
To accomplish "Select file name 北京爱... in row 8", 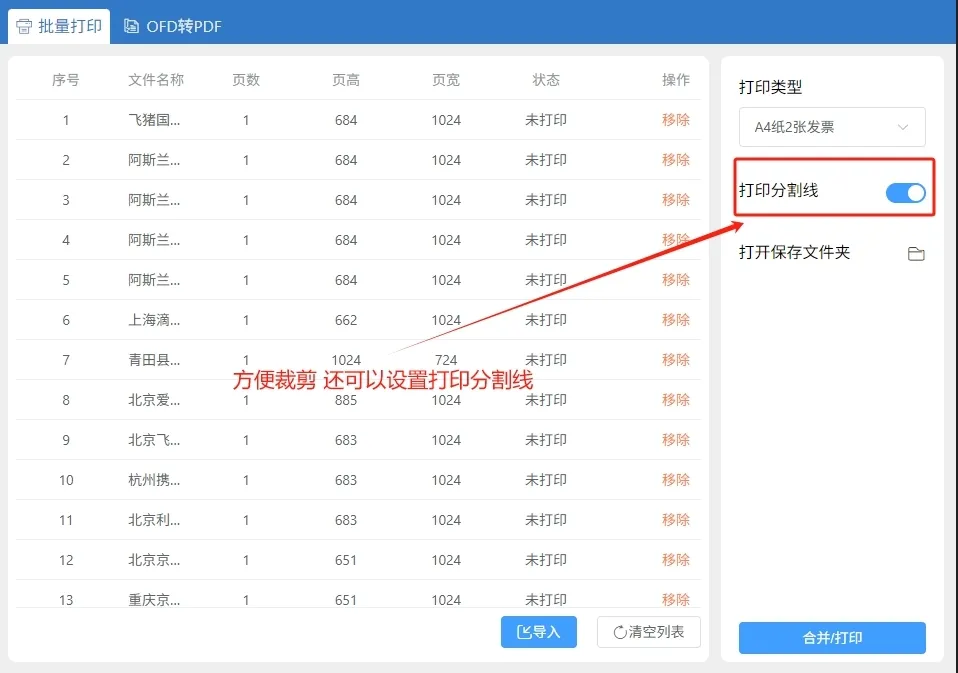I will [x=154, y=400].
